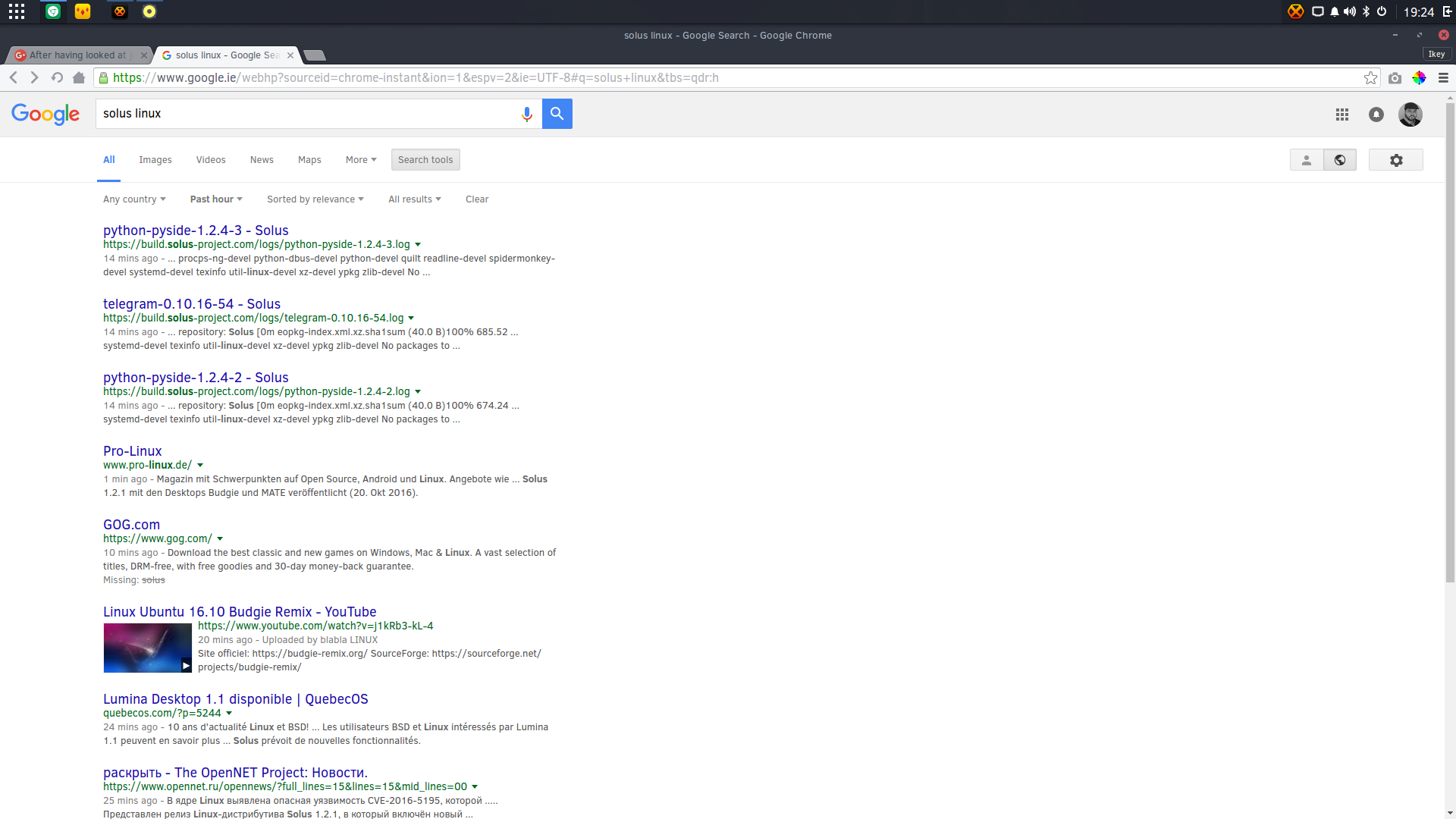Bookmark this page with the star

point(1370,77)
